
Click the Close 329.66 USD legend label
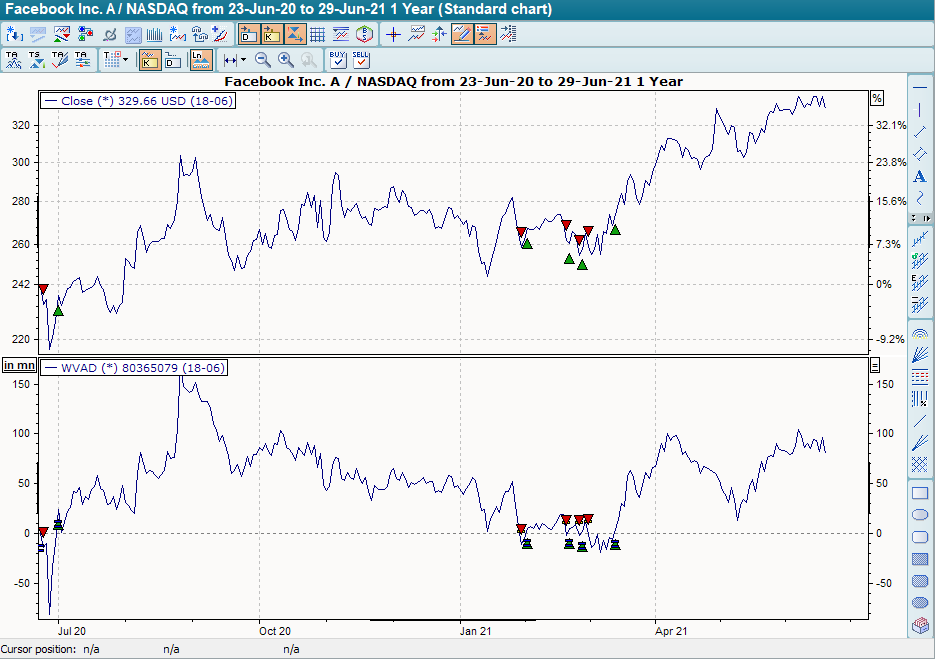pos(137,100)
